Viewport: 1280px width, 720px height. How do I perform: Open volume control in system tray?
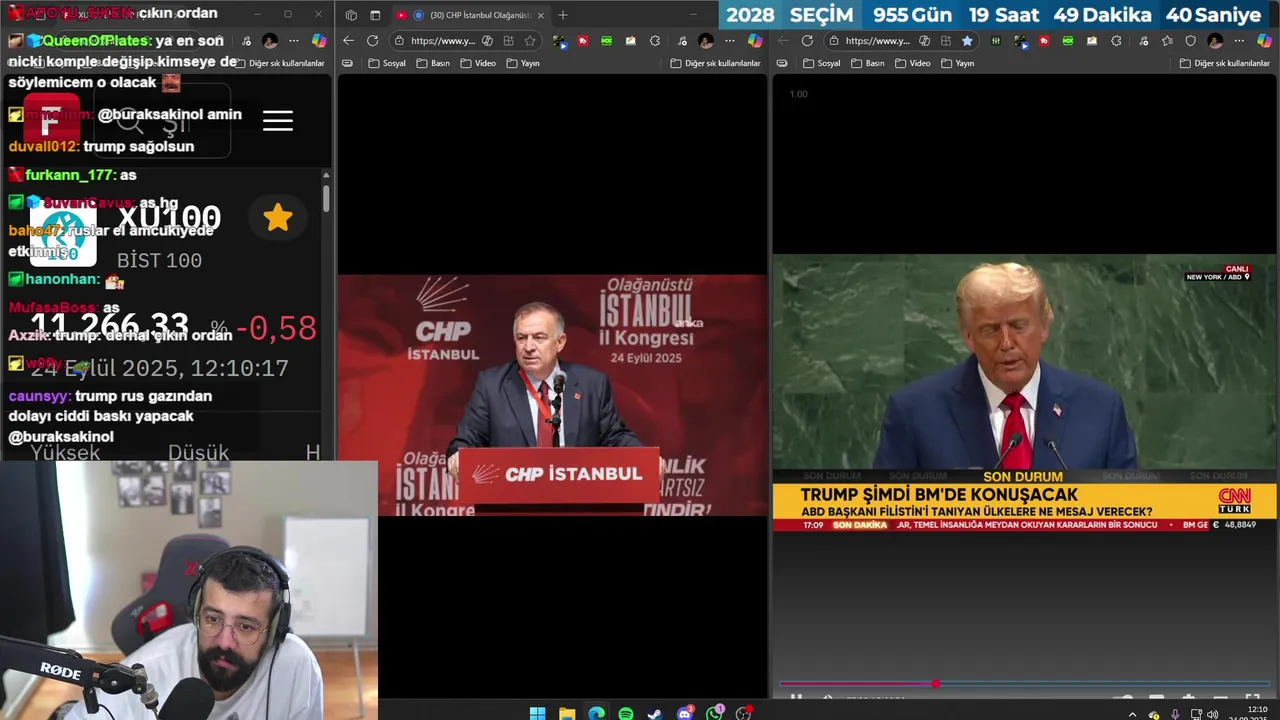coord(1212,714)
